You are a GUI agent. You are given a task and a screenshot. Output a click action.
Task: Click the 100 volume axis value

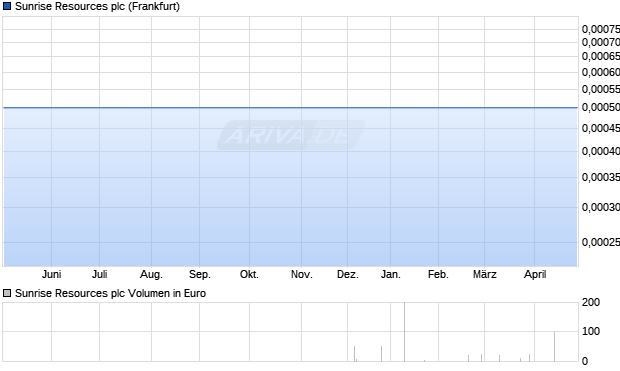591,331
